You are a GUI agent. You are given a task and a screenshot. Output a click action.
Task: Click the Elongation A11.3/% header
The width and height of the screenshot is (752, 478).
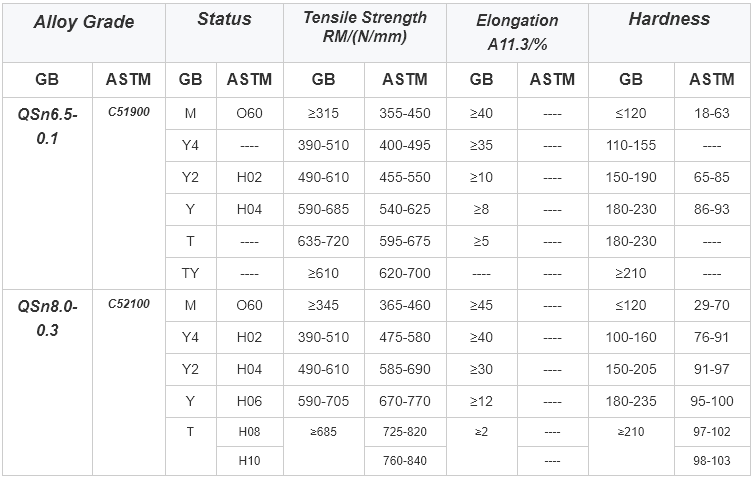click(x=517, y=33)
